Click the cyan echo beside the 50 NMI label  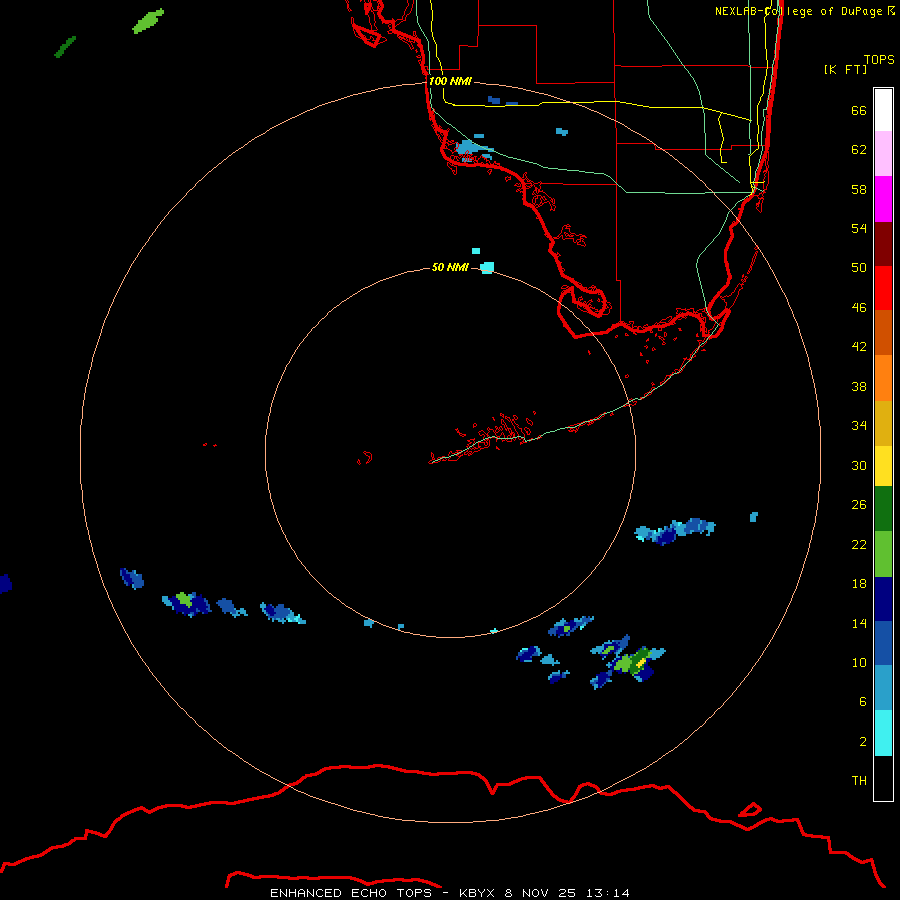pyautogui.click(x=487, y=267)
